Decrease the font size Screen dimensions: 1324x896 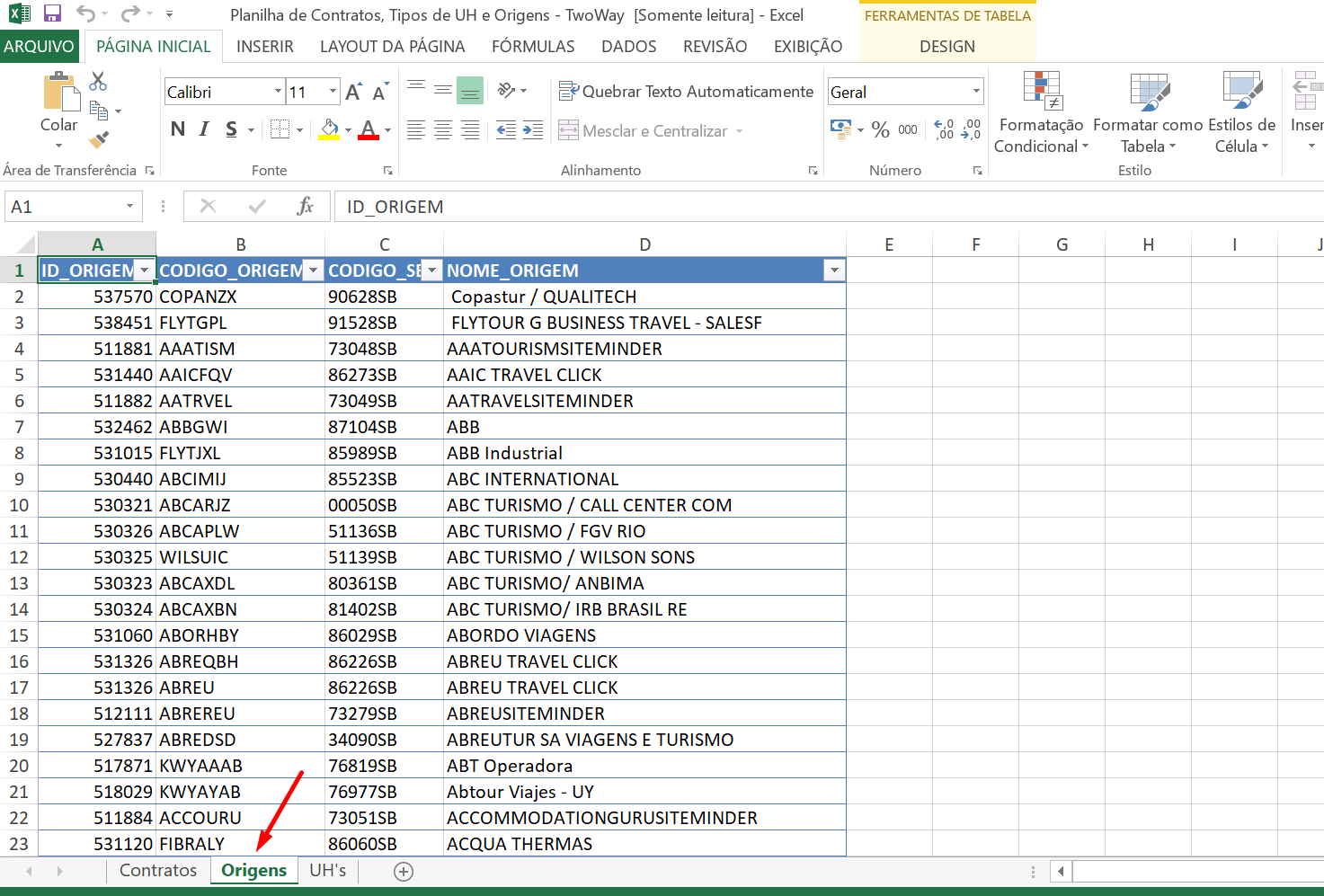(380, 92)
